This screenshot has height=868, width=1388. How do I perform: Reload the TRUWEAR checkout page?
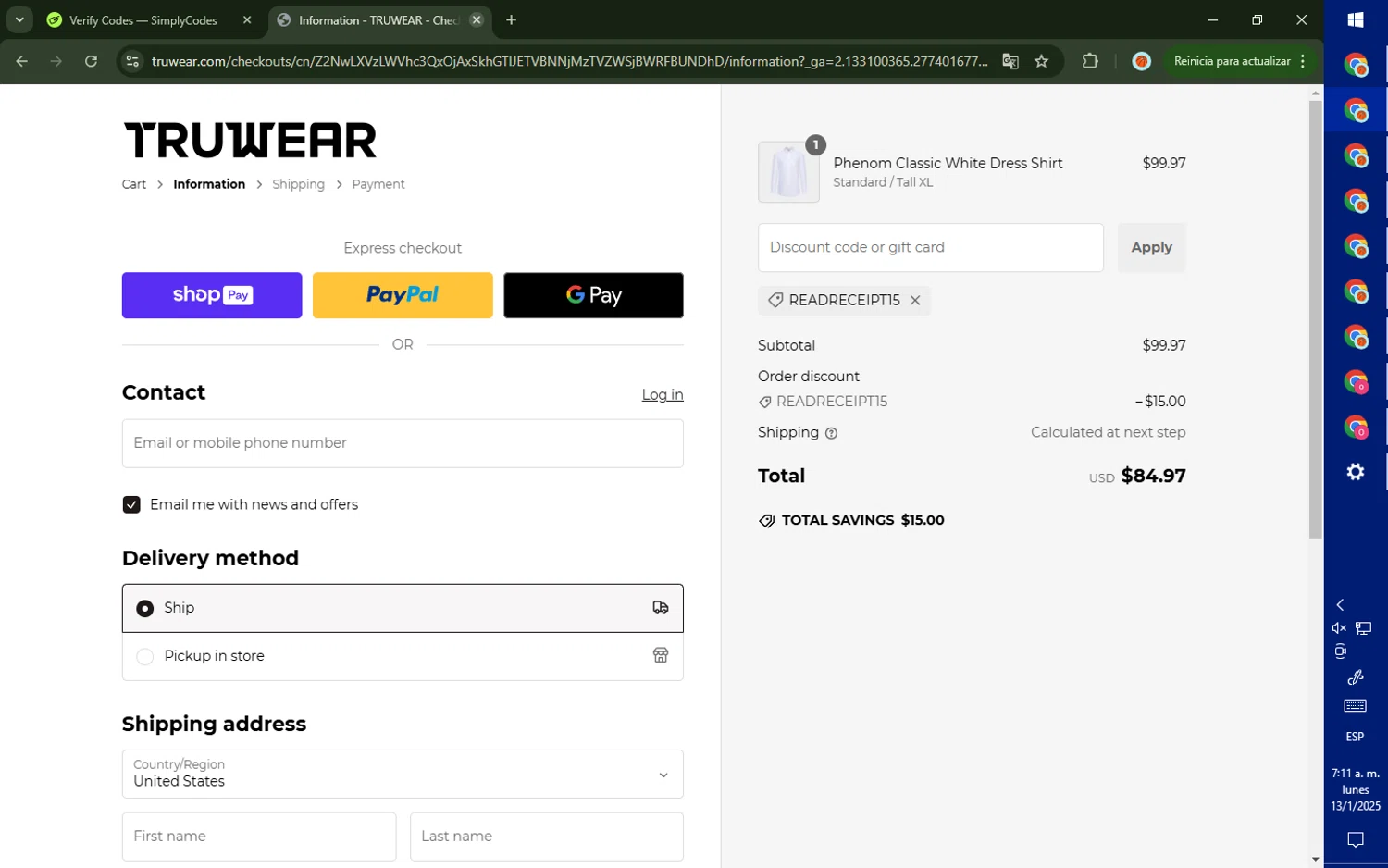coord(91,61)
